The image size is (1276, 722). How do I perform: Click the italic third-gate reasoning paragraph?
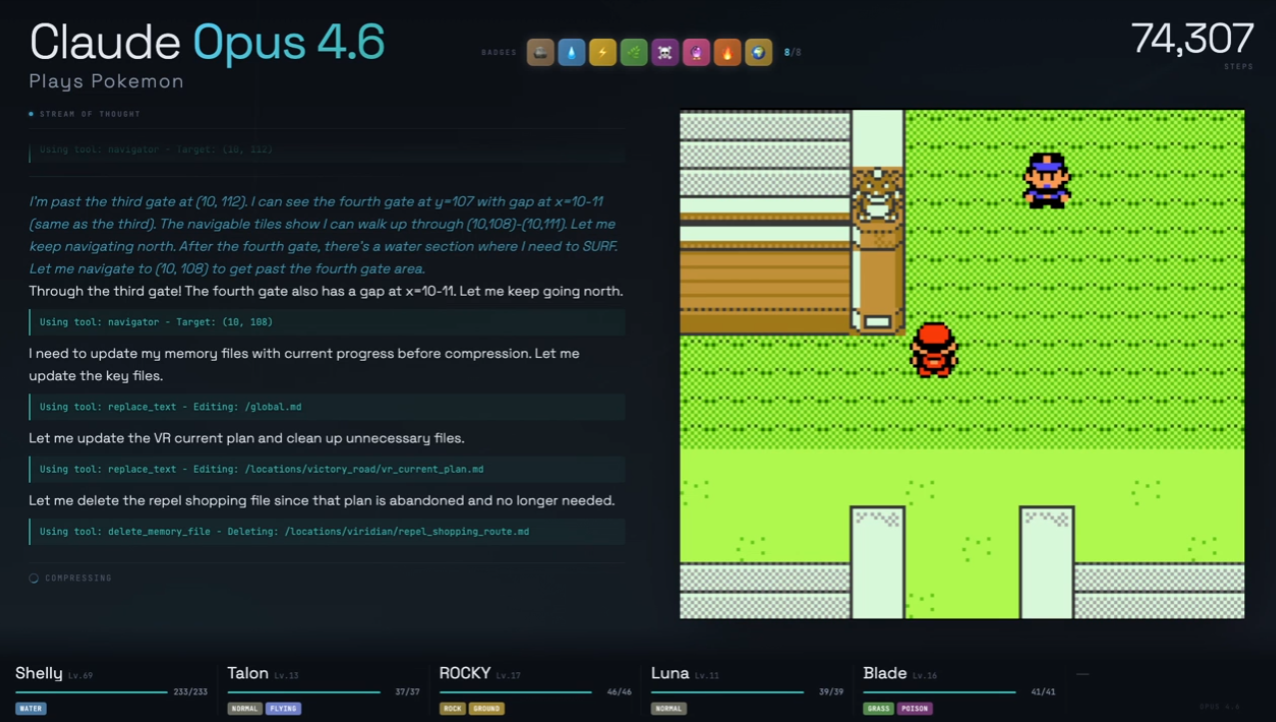[x=323, y=235]
